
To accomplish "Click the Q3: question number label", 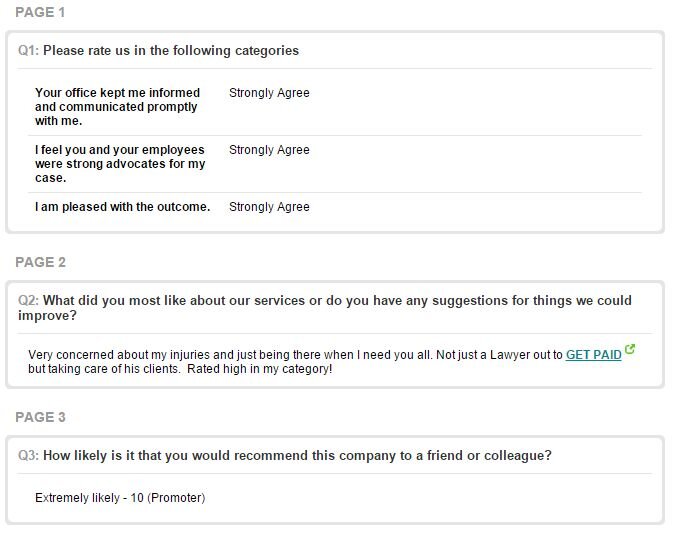I will coord(28,455).
